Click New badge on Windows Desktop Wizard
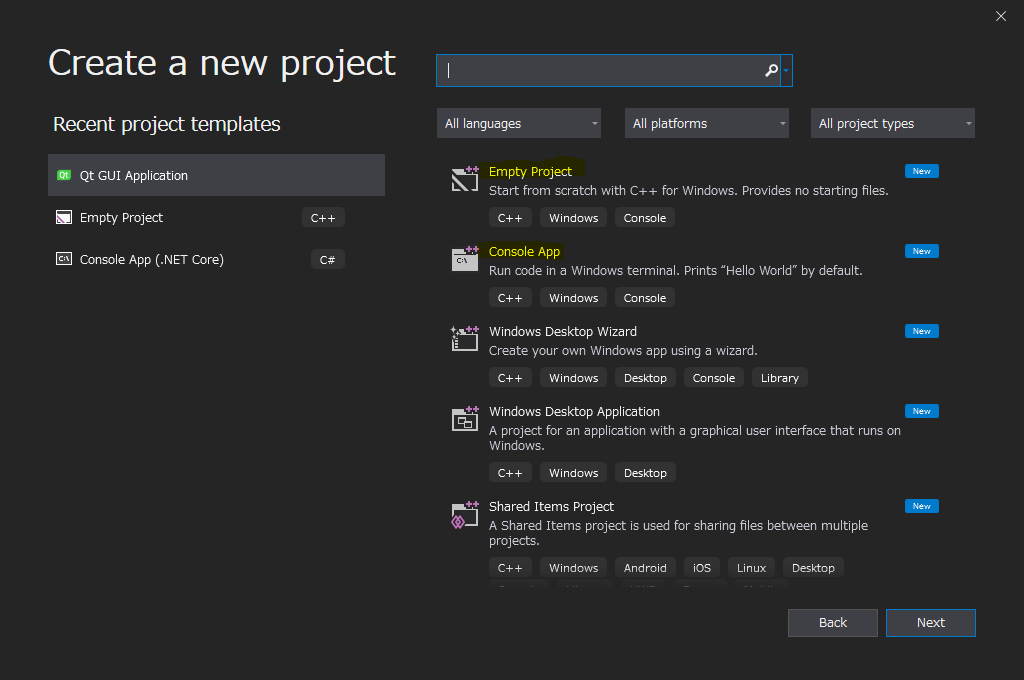The image size is (1024, 680). [921, 331]
